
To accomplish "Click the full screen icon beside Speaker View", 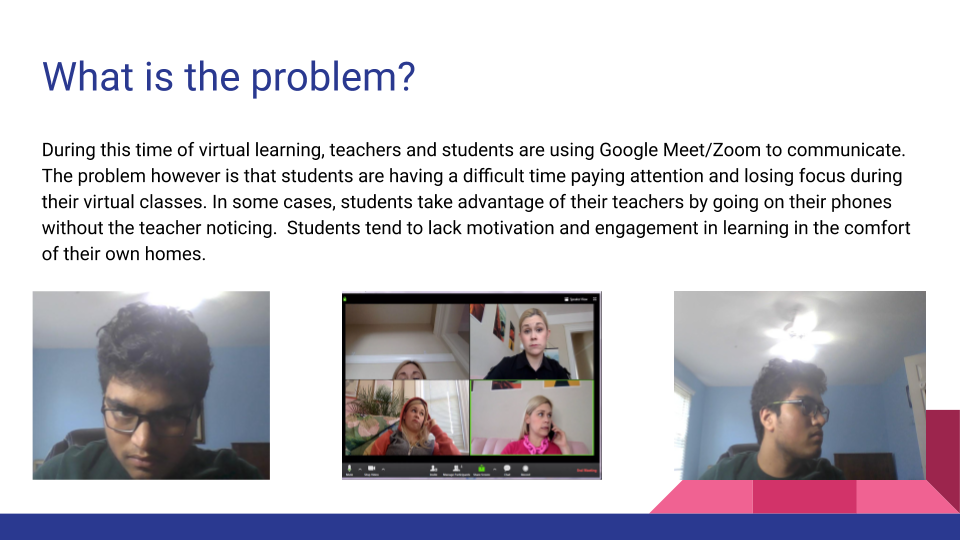I will (x=594, y=299).
